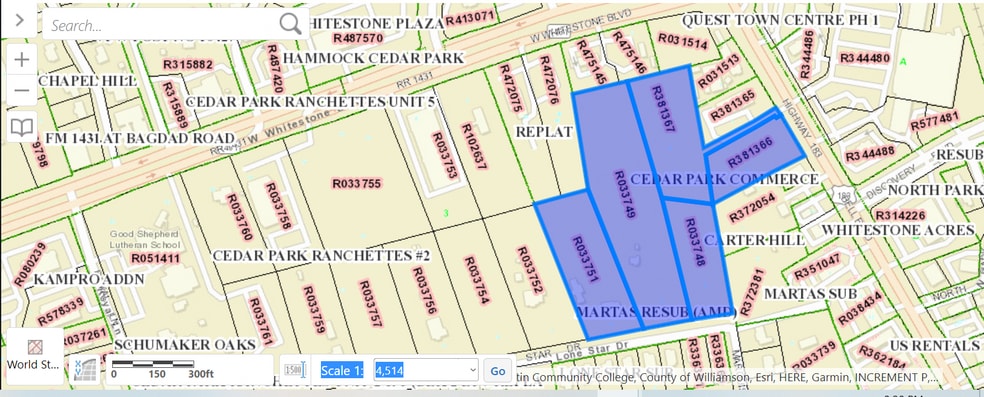Click parcel label R033754

[476, 280]
